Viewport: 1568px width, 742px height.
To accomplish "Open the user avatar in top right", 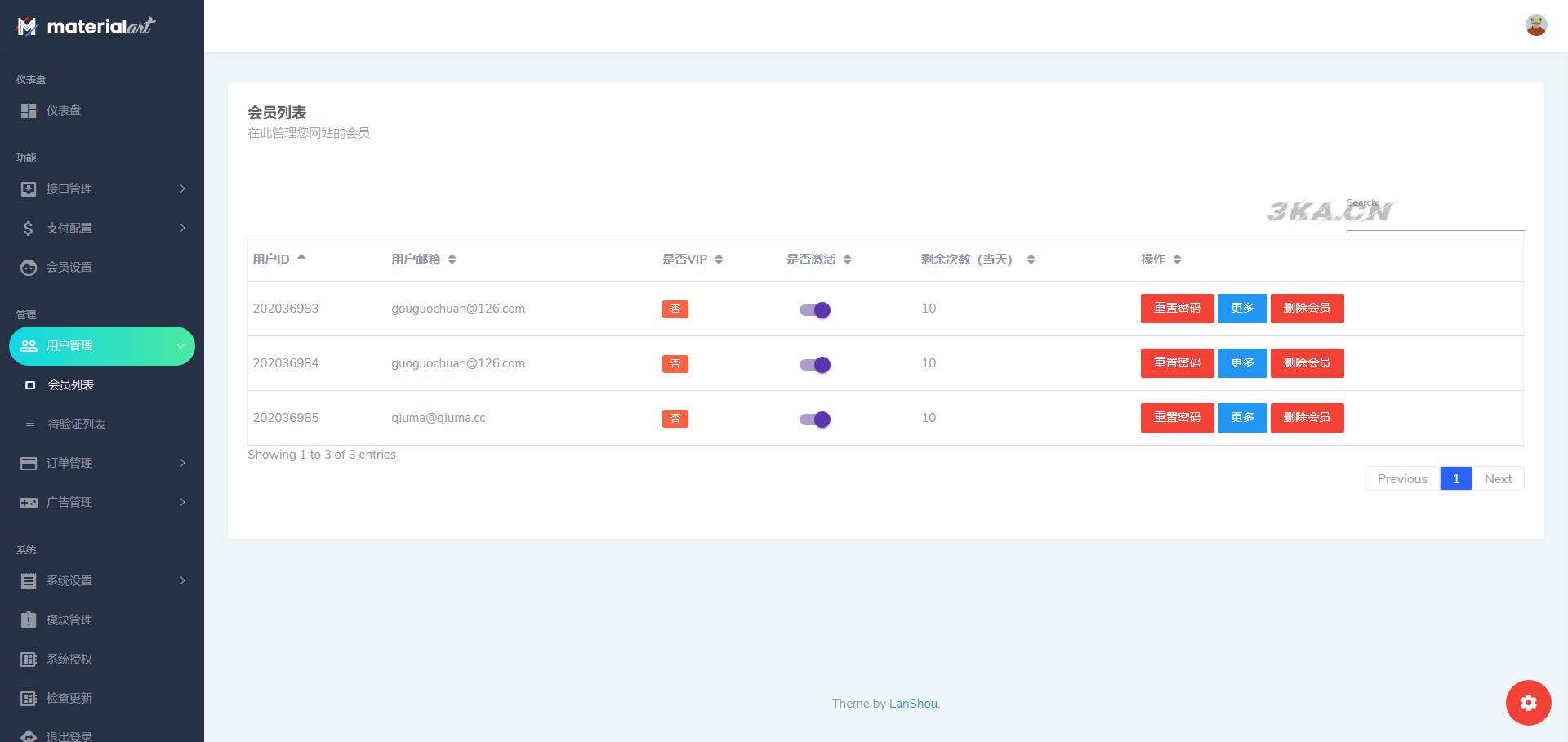I will click(1535, 25).
